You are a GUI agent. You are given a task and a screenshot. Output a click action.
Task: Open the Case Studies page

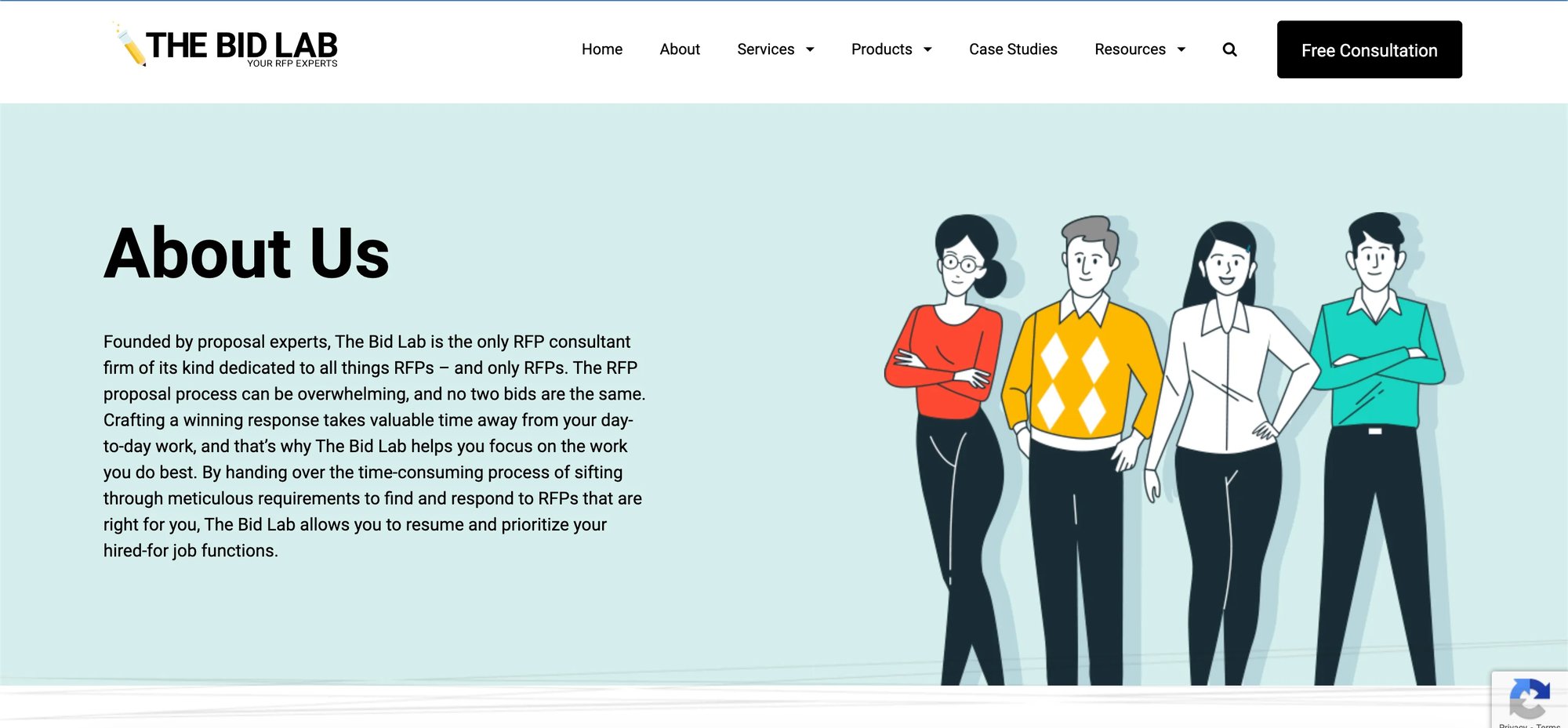[x=1012, y=49]
